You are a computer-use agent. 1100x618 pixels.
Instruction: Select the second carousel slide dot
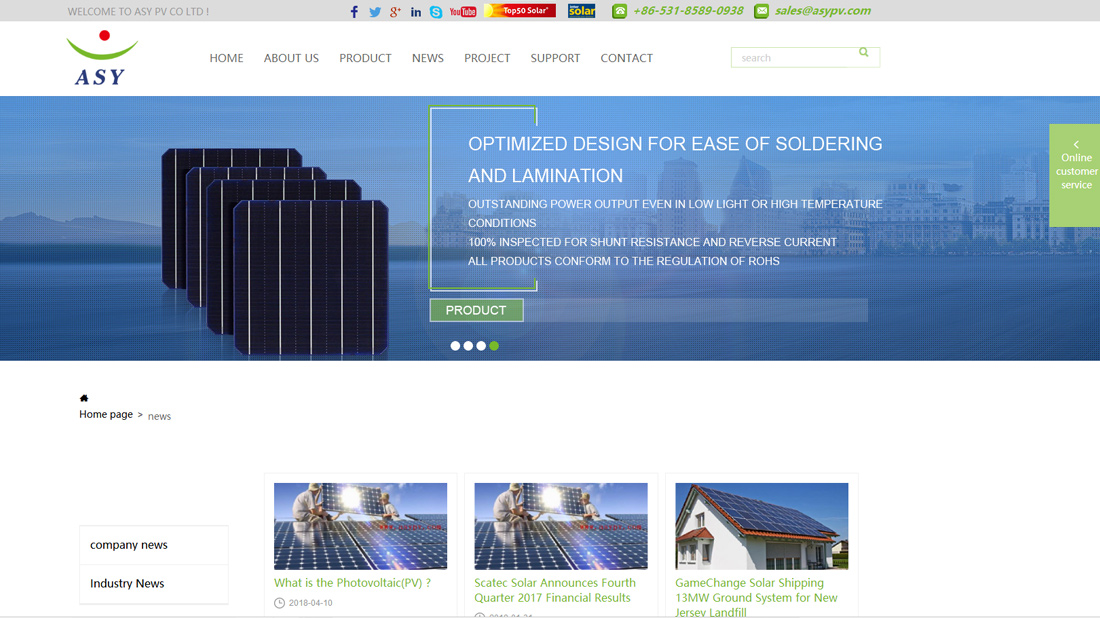point(468,346)
